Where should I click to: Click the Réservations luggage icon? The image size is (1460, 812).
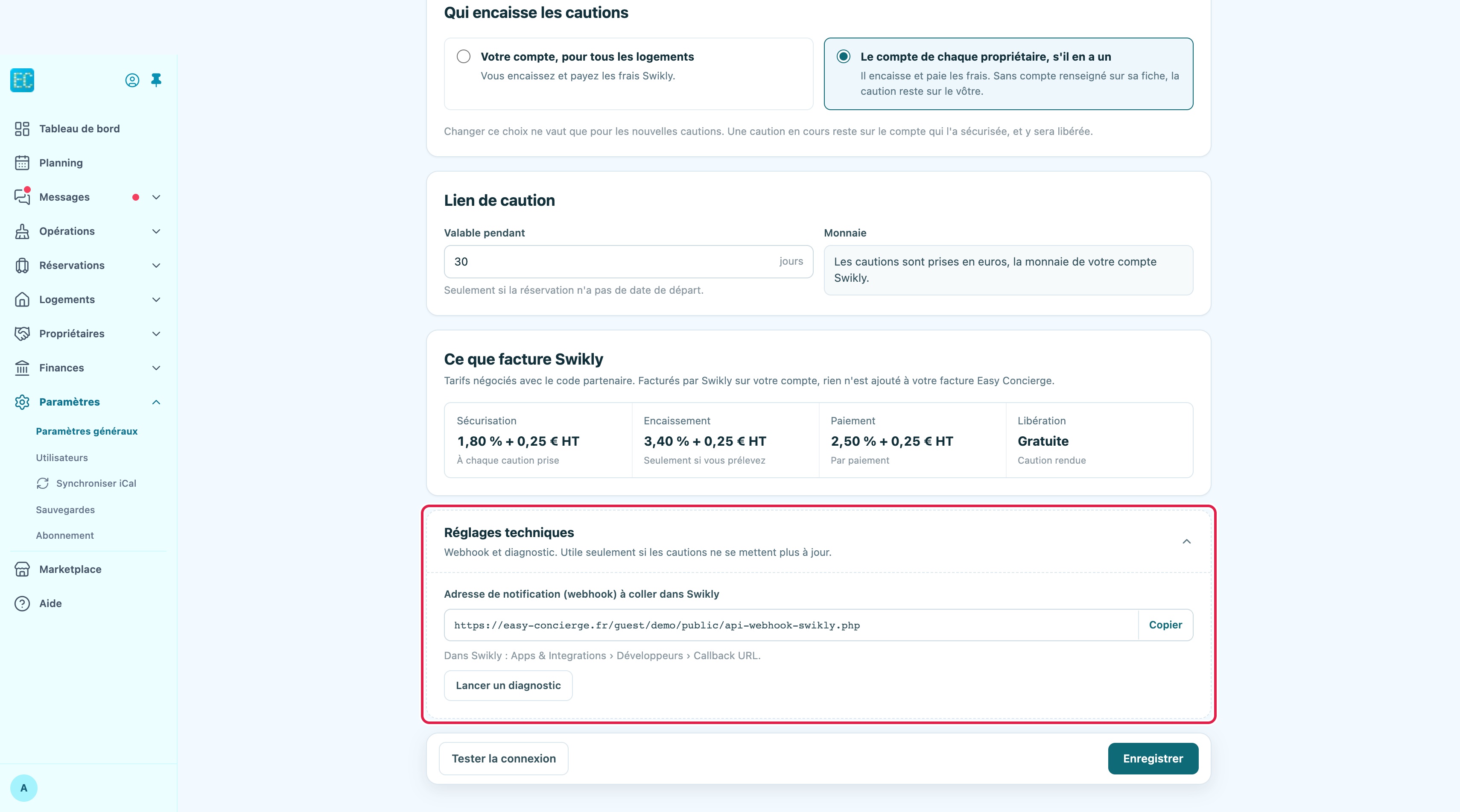point(22,265)
